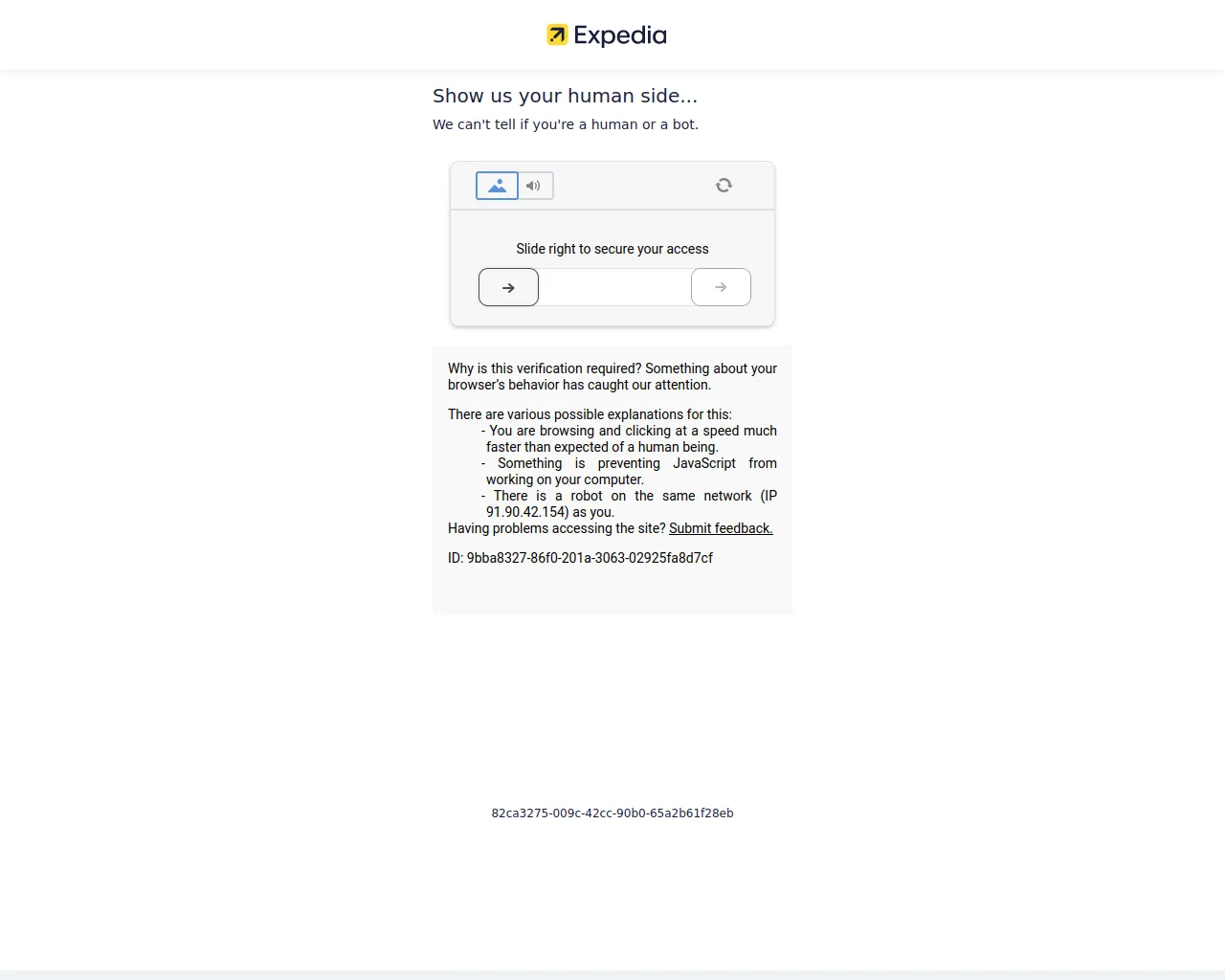1225x980 pixels.
Task: Click the faded right-arrow end icon
Action: (721, 287)
